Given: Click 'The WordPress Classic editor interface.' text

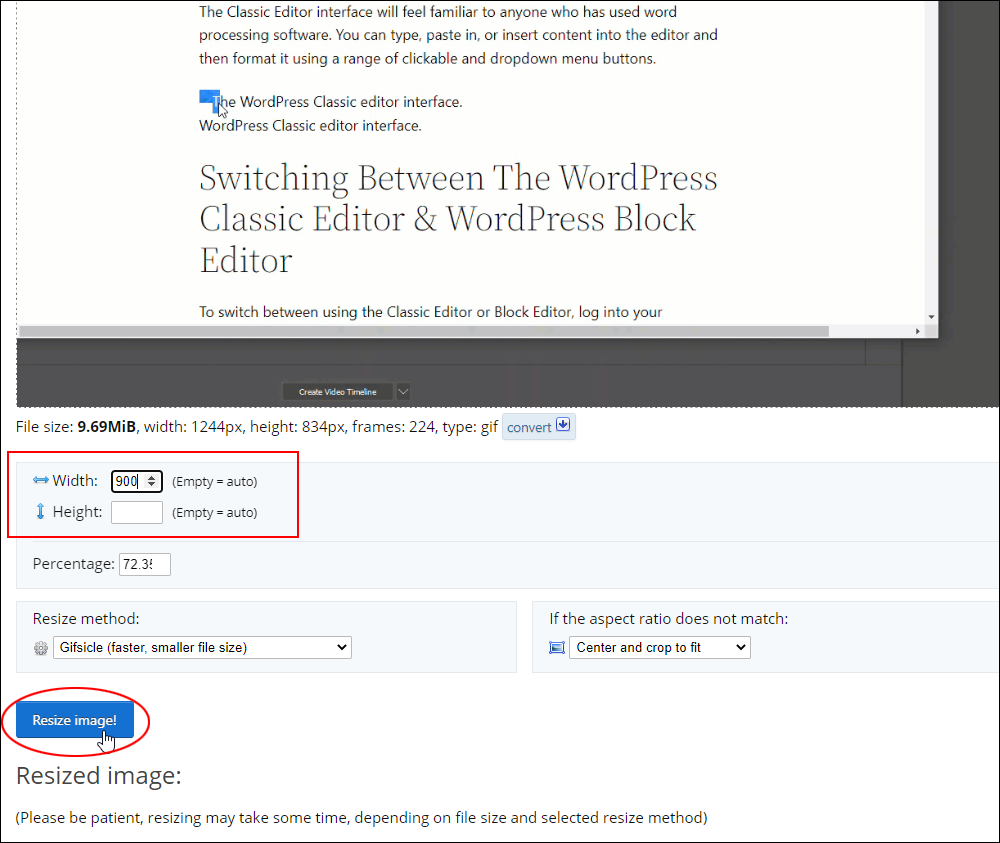Looking at the screenshot, I should click(x=337, y=102).
